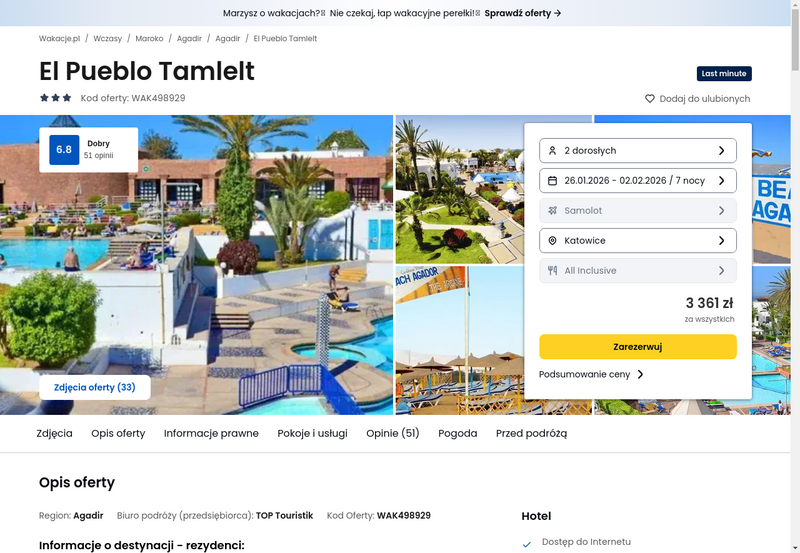Switch to the Opinie (51) tab
This screenshot has height=553, width=800.
pos(393,433)
